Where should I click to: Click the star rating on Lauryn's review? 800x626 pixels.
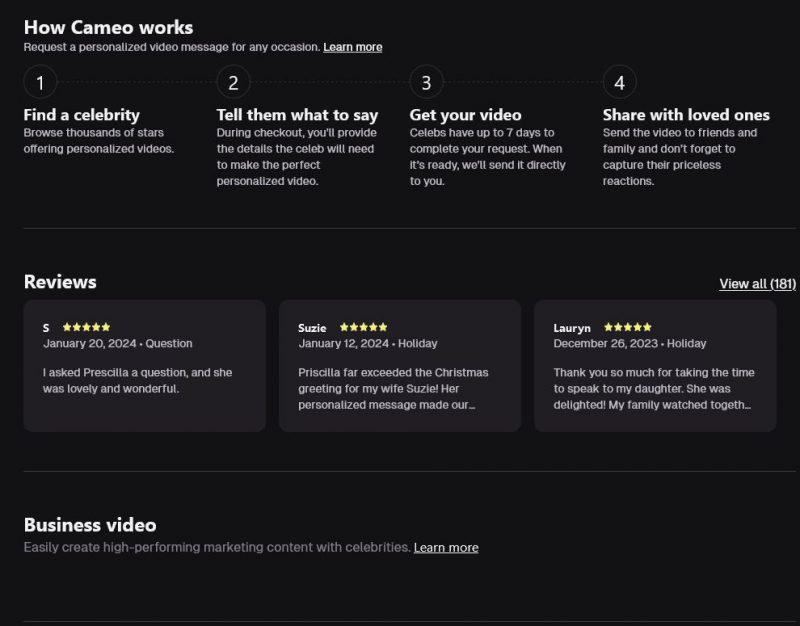628,327
